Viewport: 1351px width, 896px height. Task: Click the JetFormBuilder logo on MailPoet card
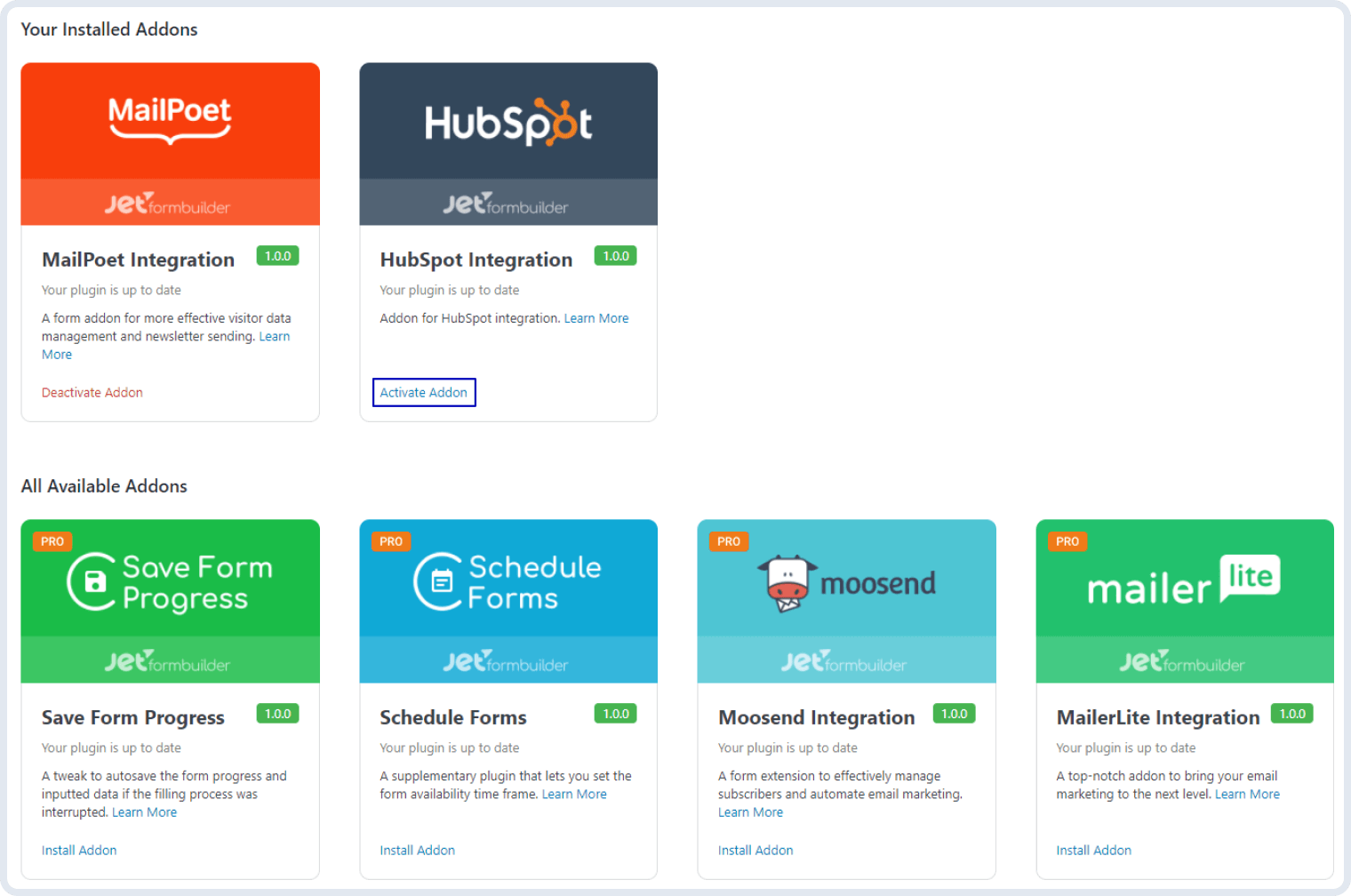(x=169, y=204)
